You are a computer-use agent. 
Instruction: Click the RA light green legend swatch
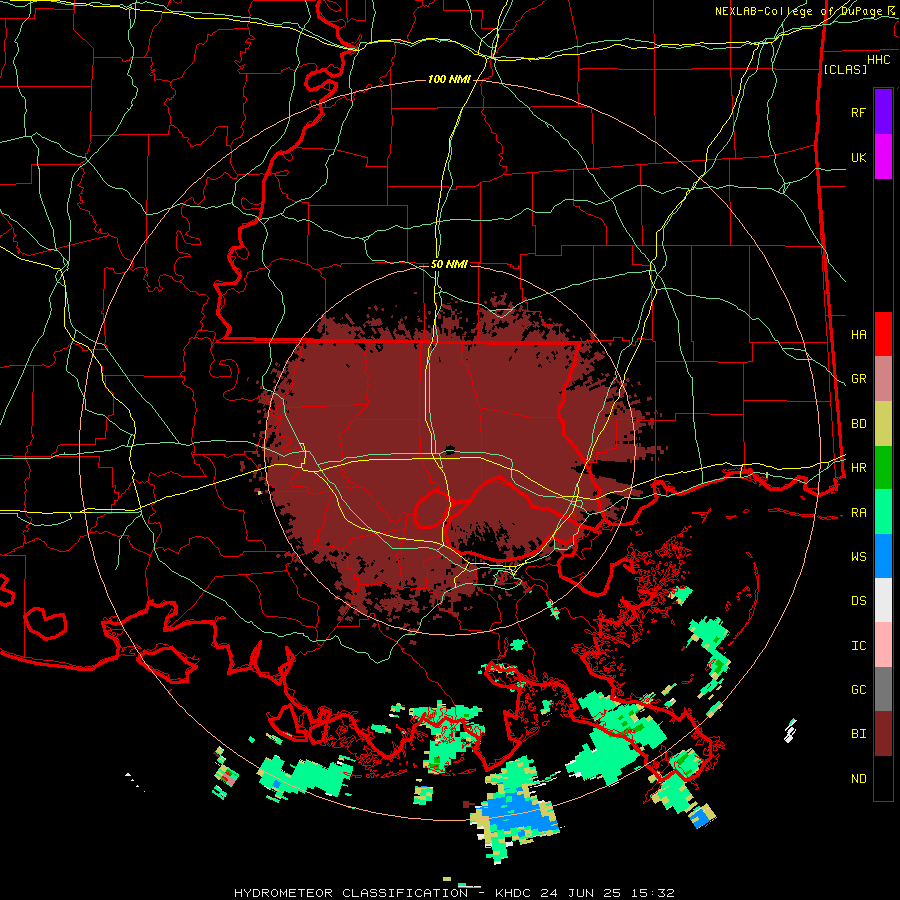tap(883, 512)
